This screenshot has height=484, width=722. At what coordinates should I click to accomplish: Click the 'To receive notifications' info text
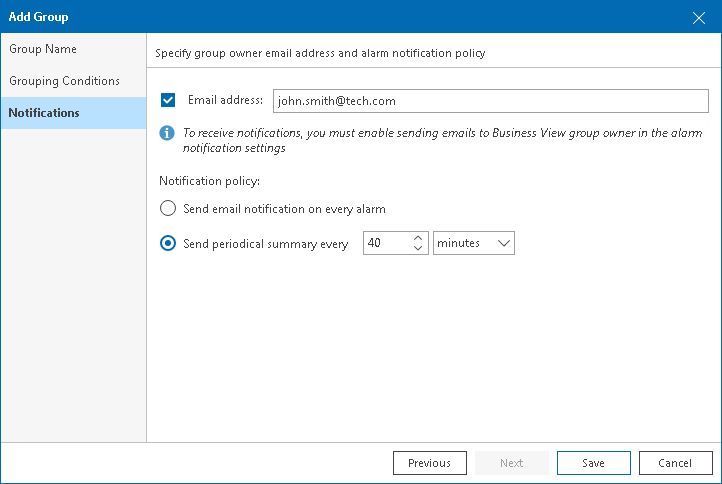[x=443, y=140]
